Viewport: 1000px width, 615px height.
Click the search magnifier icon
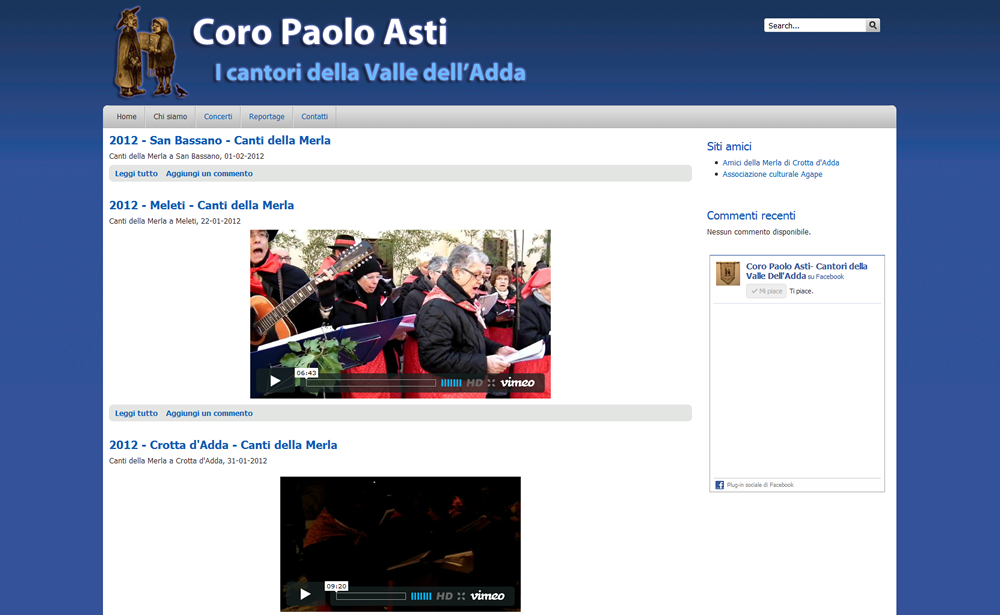873,26
